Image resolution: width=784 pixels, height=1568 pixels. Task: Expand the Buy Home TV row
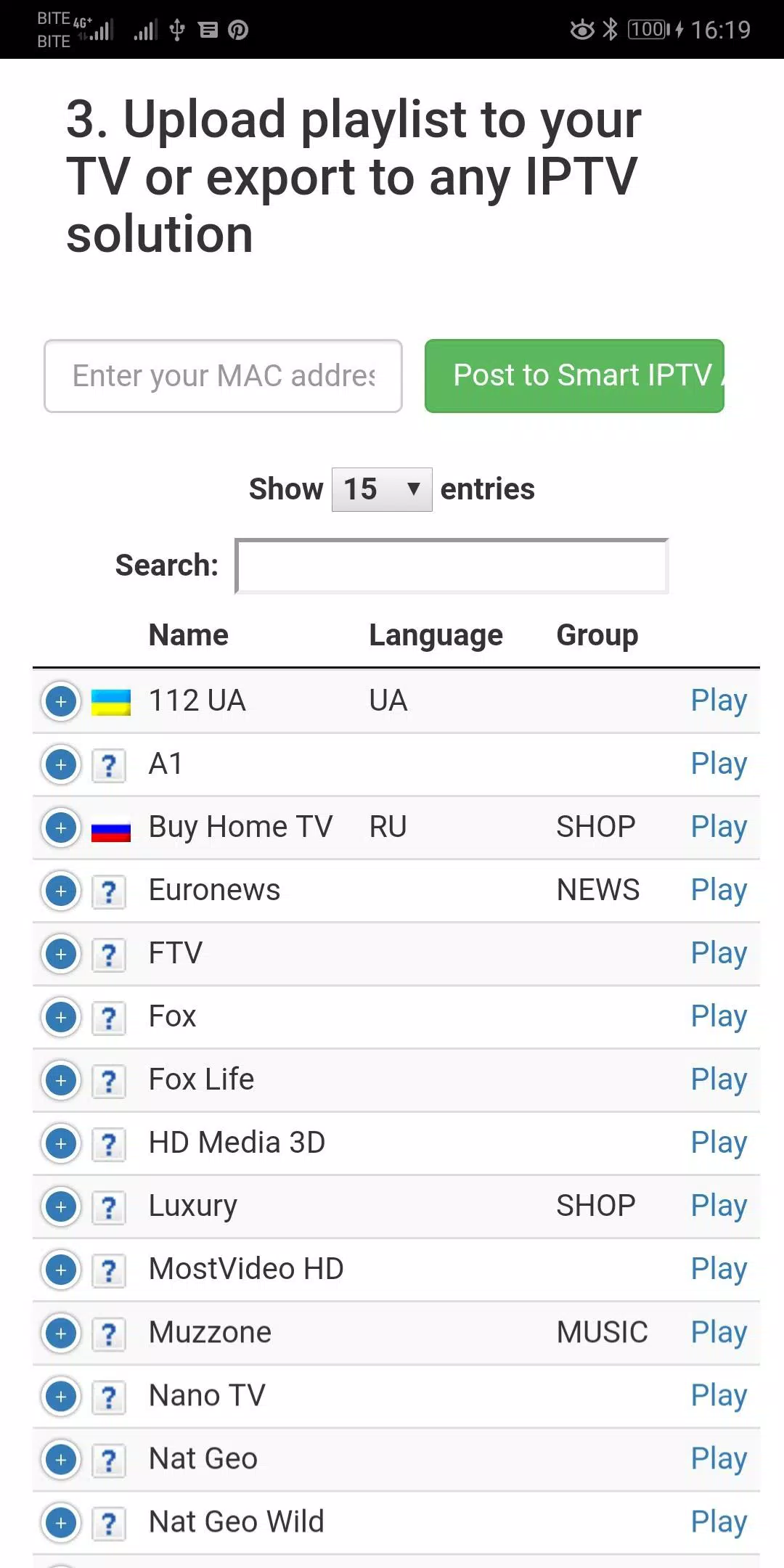click(61, 828)
